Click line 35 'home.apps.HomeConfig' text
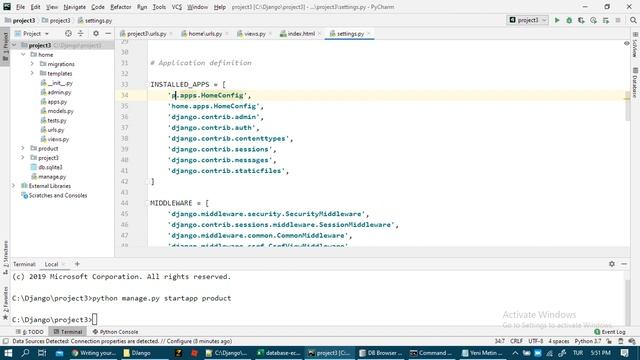Viewport: 640px width, 360px height. (214, 106)
